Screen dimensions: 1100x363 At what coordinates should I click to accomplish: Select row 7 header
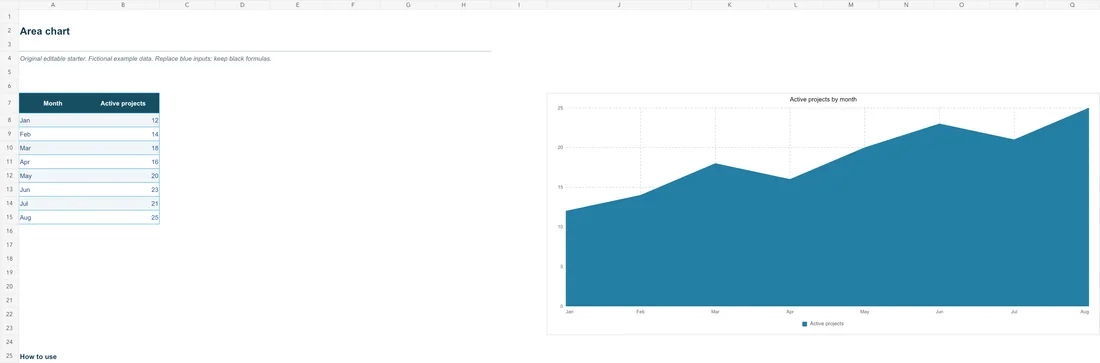(x=9, y=103)
